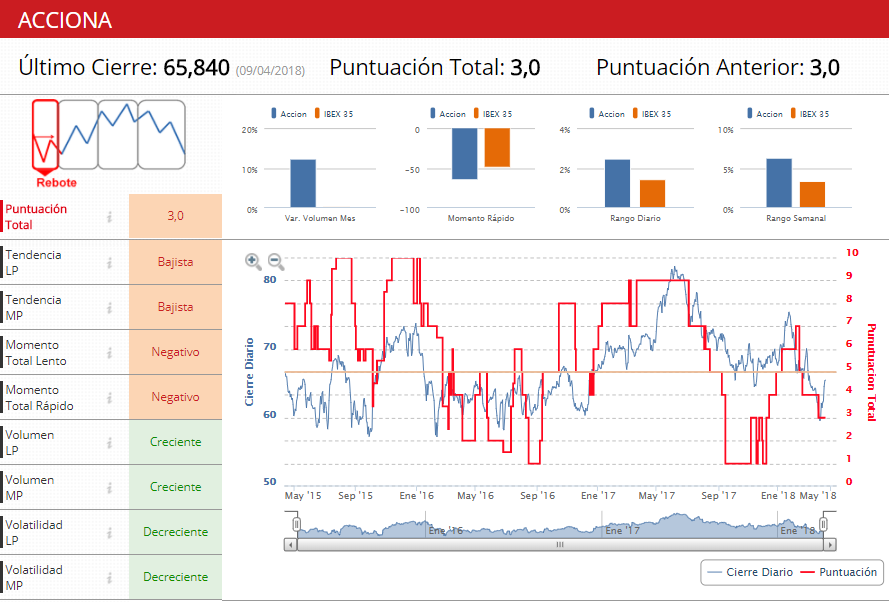Open info icon for Momento Total Rápido

click(x=110, y=397)
